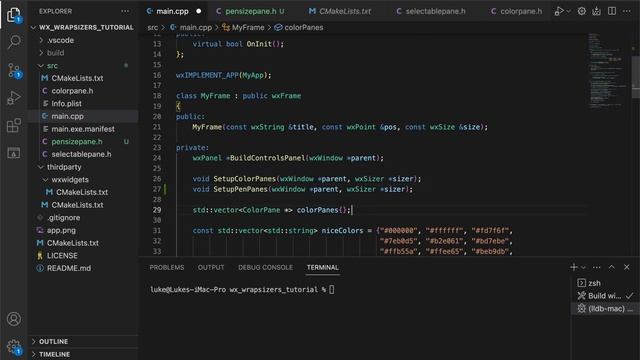Open the Accounts menu icon

pyautogui.click(x=14, y=319)
